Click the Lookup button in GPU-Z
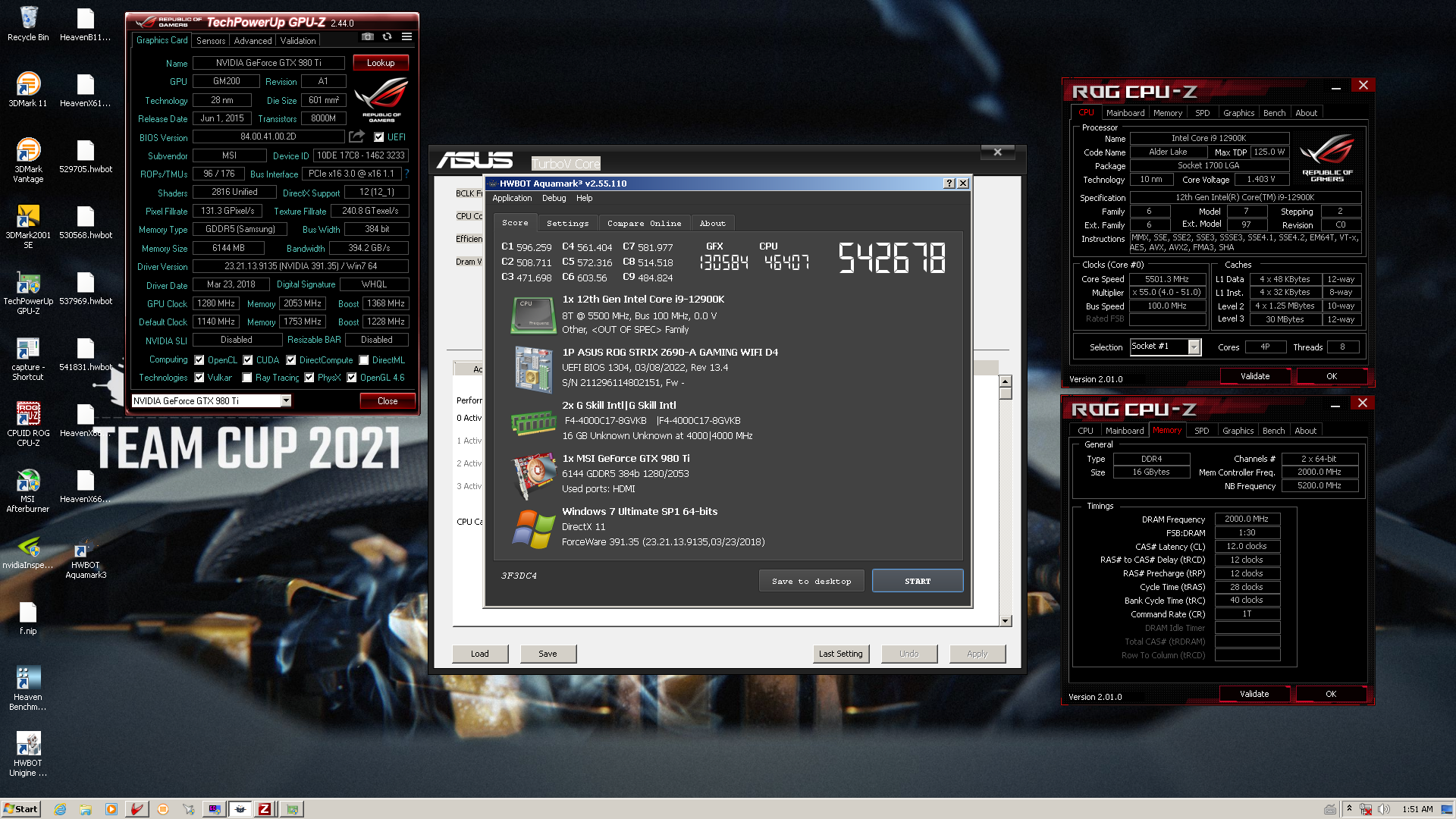Viewport: 1456px width, 819px height. [381, 63]
